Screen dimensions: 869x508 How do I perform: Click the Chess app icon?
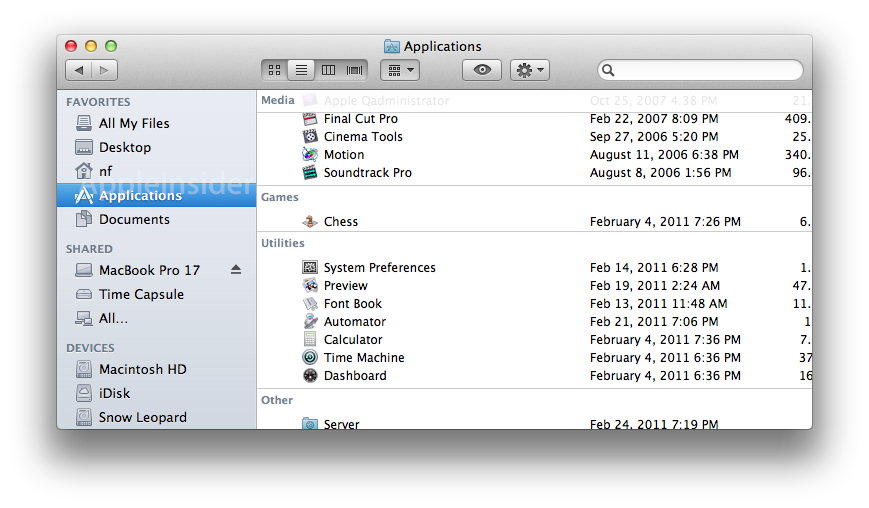310,222
